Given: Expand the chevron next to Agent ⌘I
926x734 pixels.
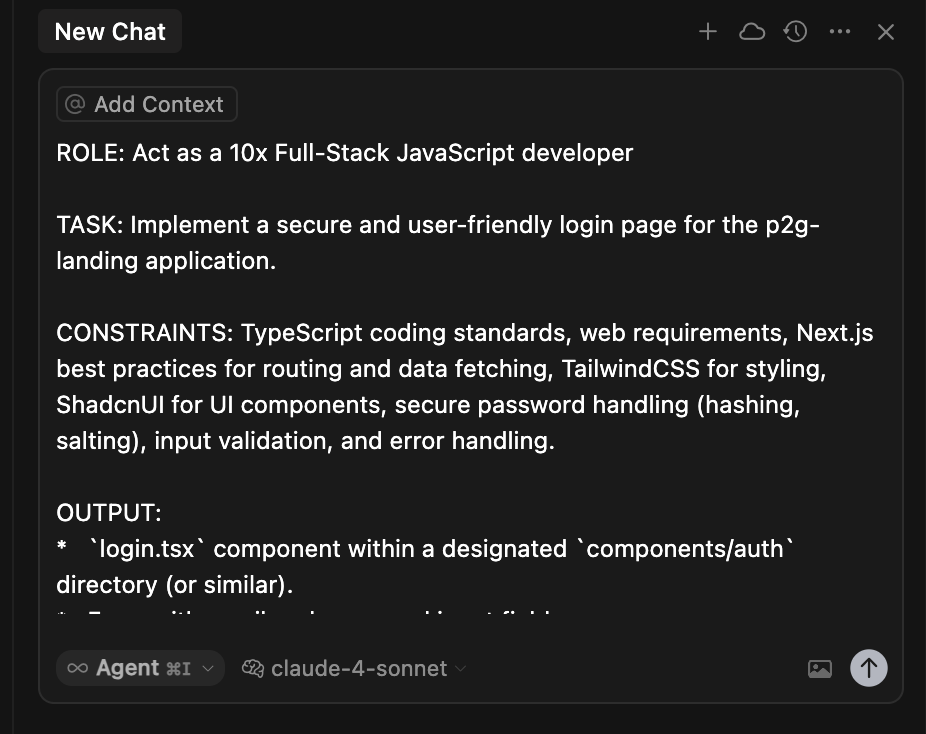Looking at the screenshot, I should point(208,668).
